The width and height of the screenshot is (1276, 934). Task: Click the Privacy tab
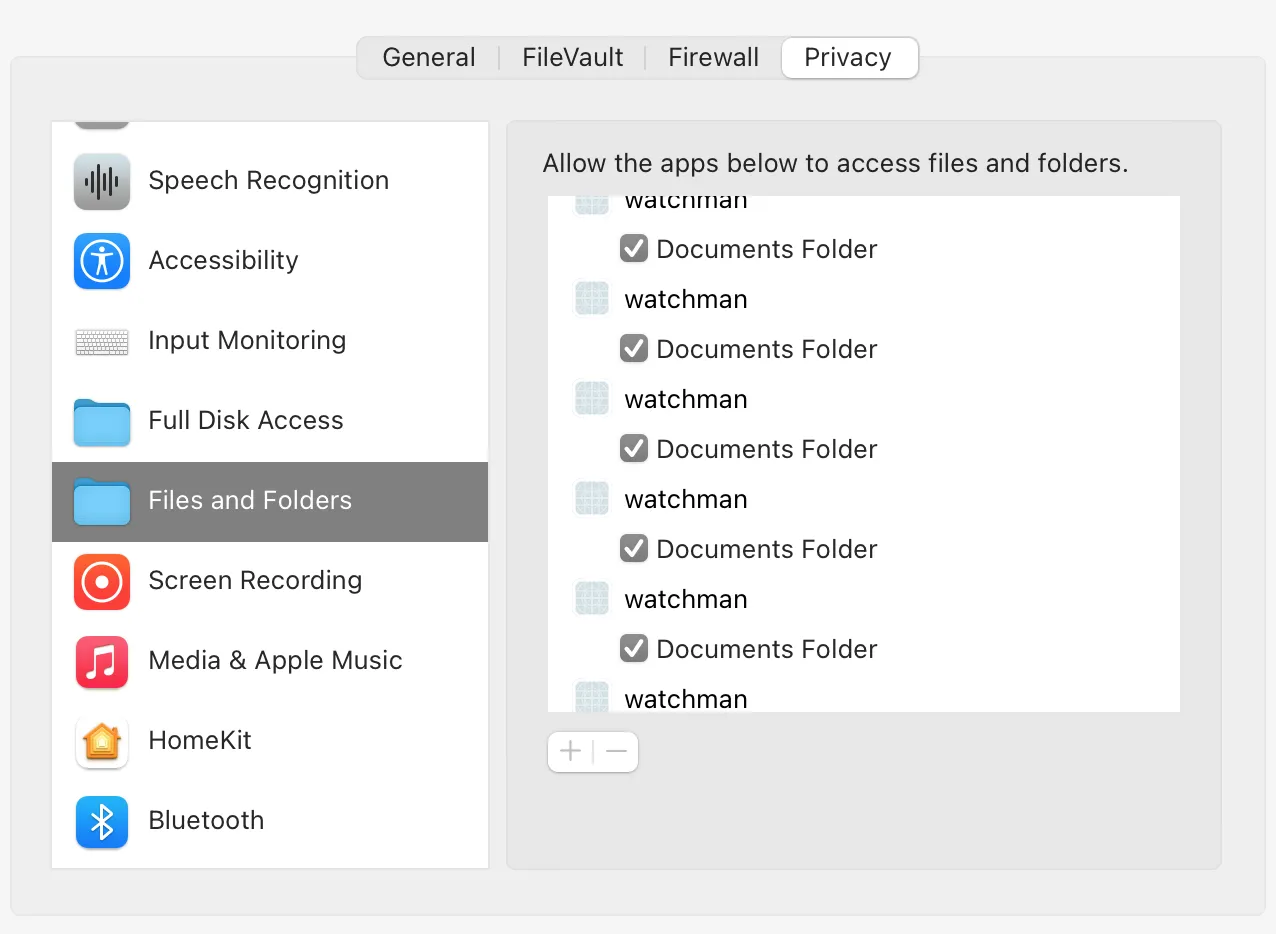pyautogui.click(x=848, y=58)
